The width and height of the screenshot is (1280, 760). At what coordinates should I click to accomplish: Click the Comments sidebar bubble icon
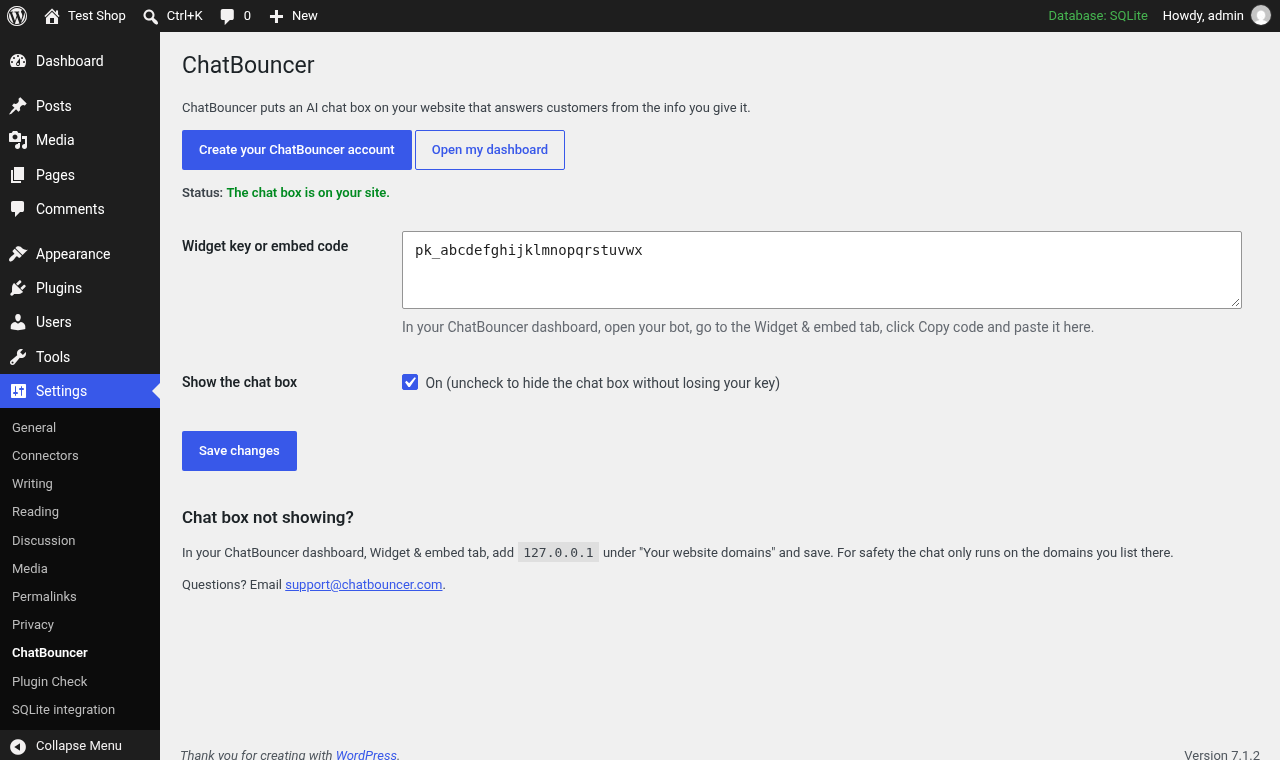point(18,209)
